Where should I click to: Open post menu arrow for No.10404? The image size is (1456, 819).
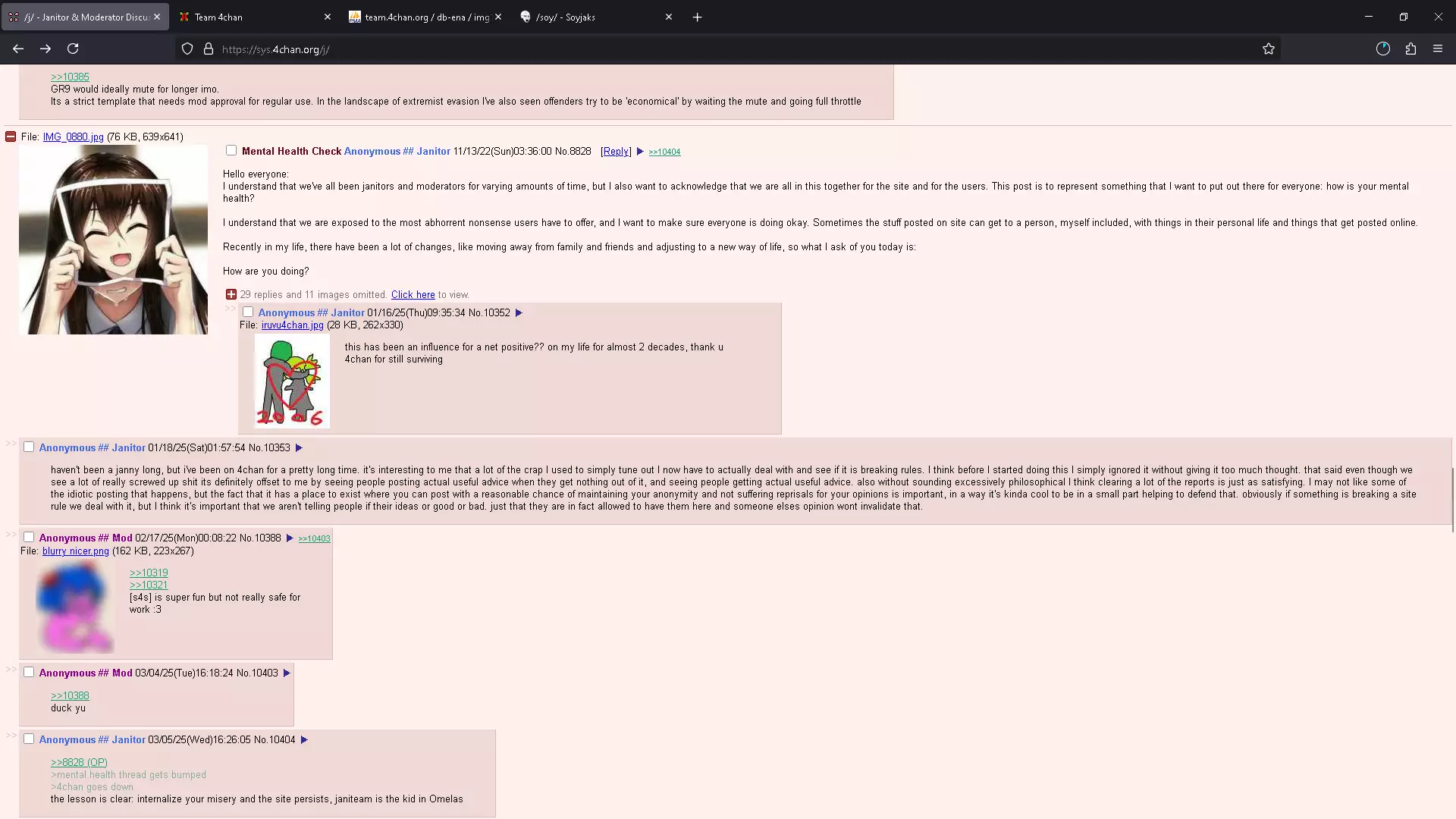pos(304,740)
